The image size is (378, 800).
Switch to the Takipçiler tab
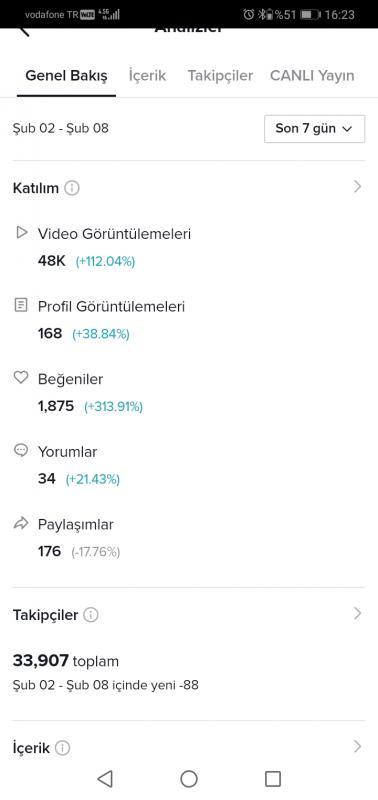click(x=220, y=76)
